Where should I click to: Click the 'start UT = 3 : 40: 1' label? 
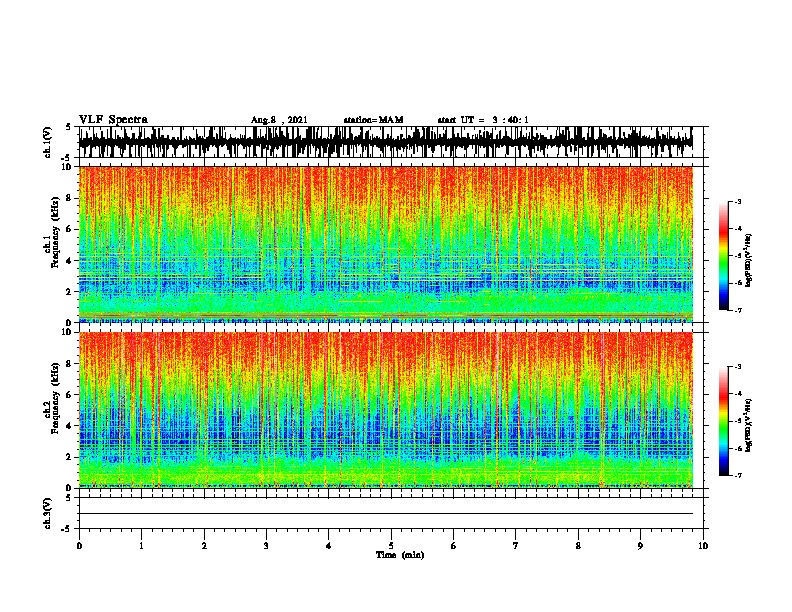[483, 120]
